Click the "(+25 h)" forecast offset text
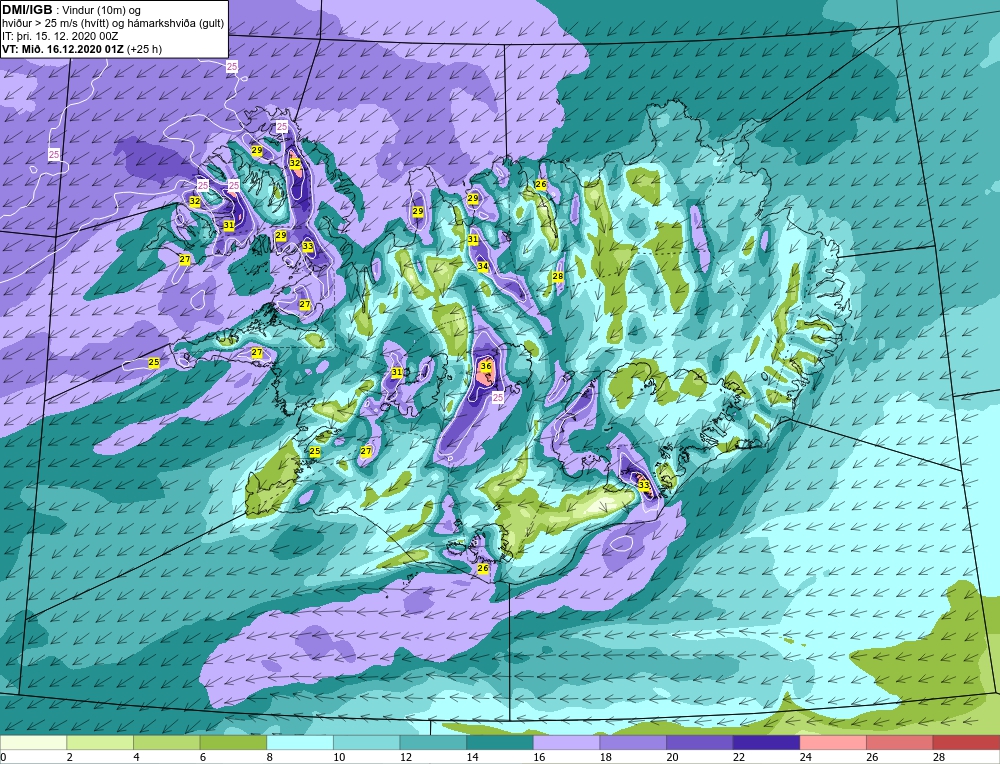The image size is (1000, 764). (x=145, y=49)
